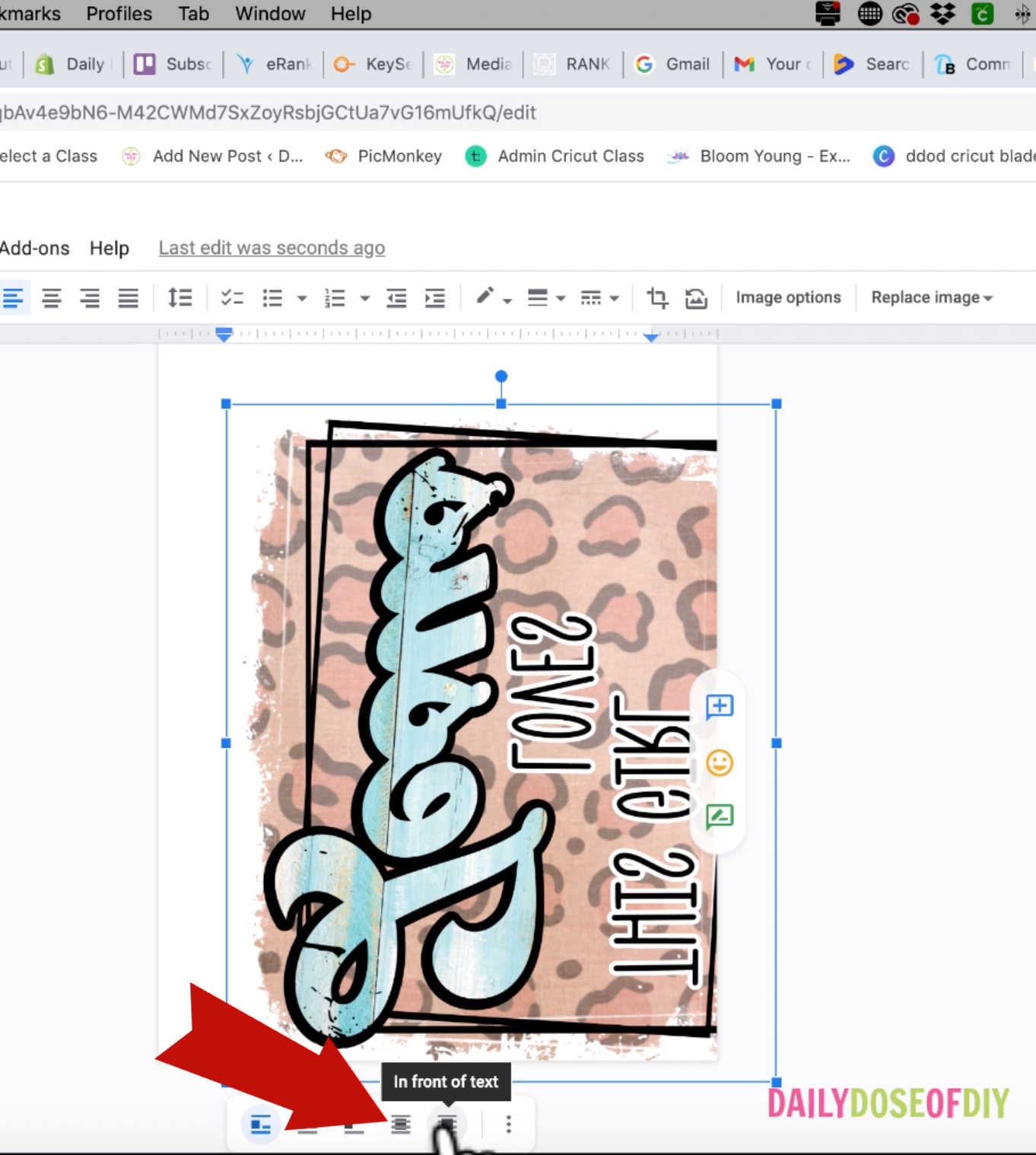Select the In front of text wrap option
Image resolution: width=1036 pixels, height=1155 pixels.
pos(446,1124)
